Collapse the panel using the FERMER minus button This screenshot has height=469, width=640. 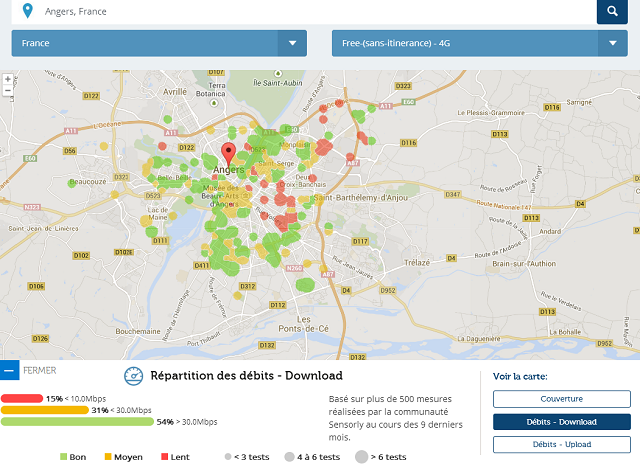click(9, 371)
